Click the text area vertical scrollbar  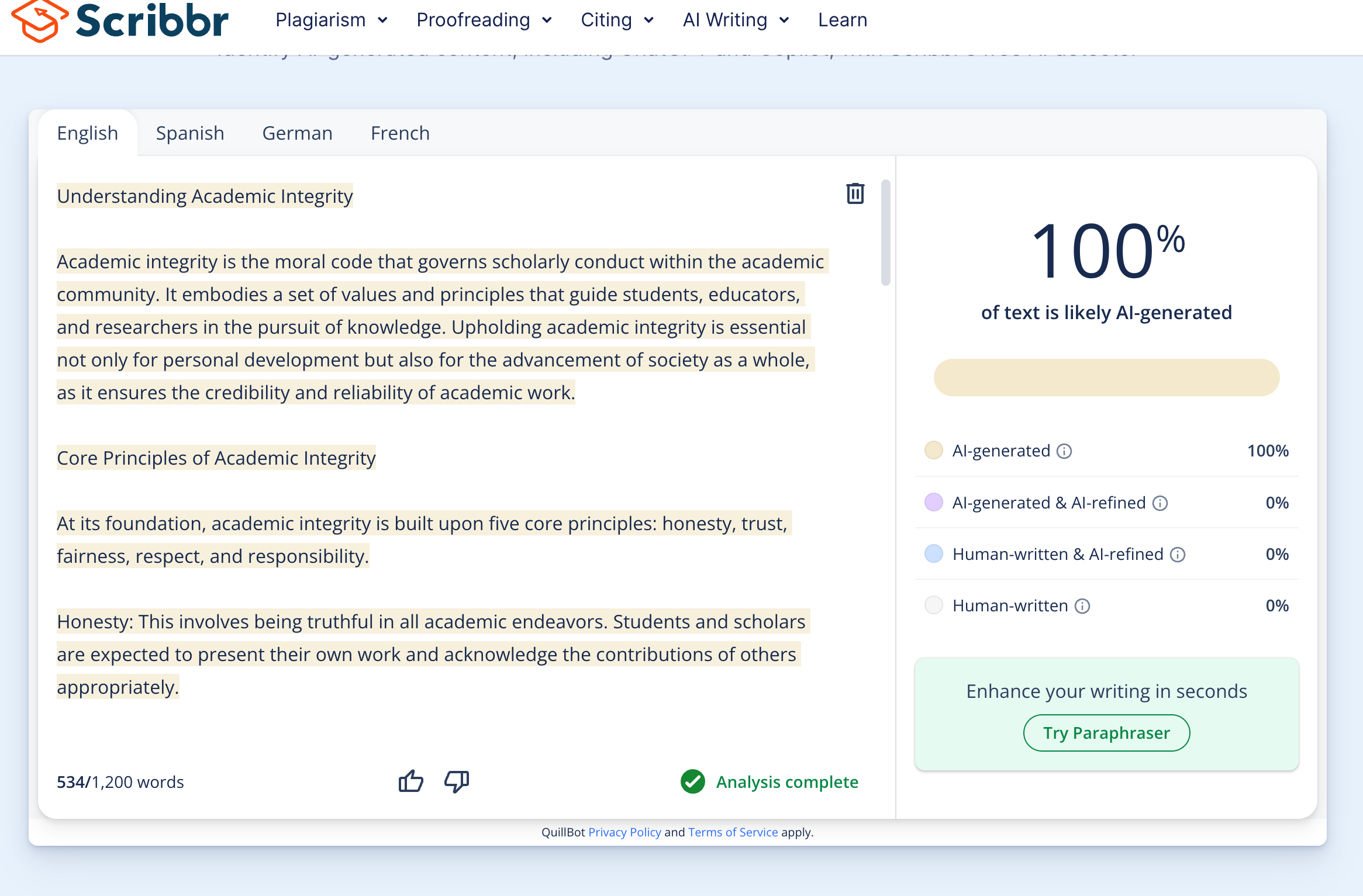[x=886, y=234]
